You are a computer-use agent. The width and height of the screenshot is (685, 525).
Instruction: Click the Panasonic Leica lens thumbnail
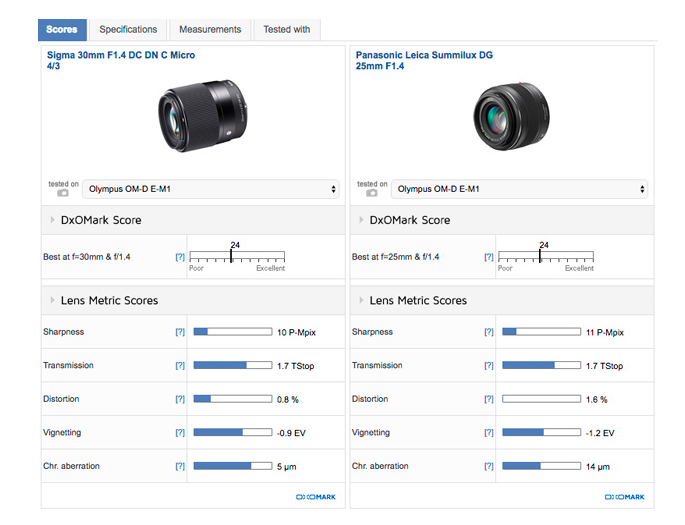[512, 116]
